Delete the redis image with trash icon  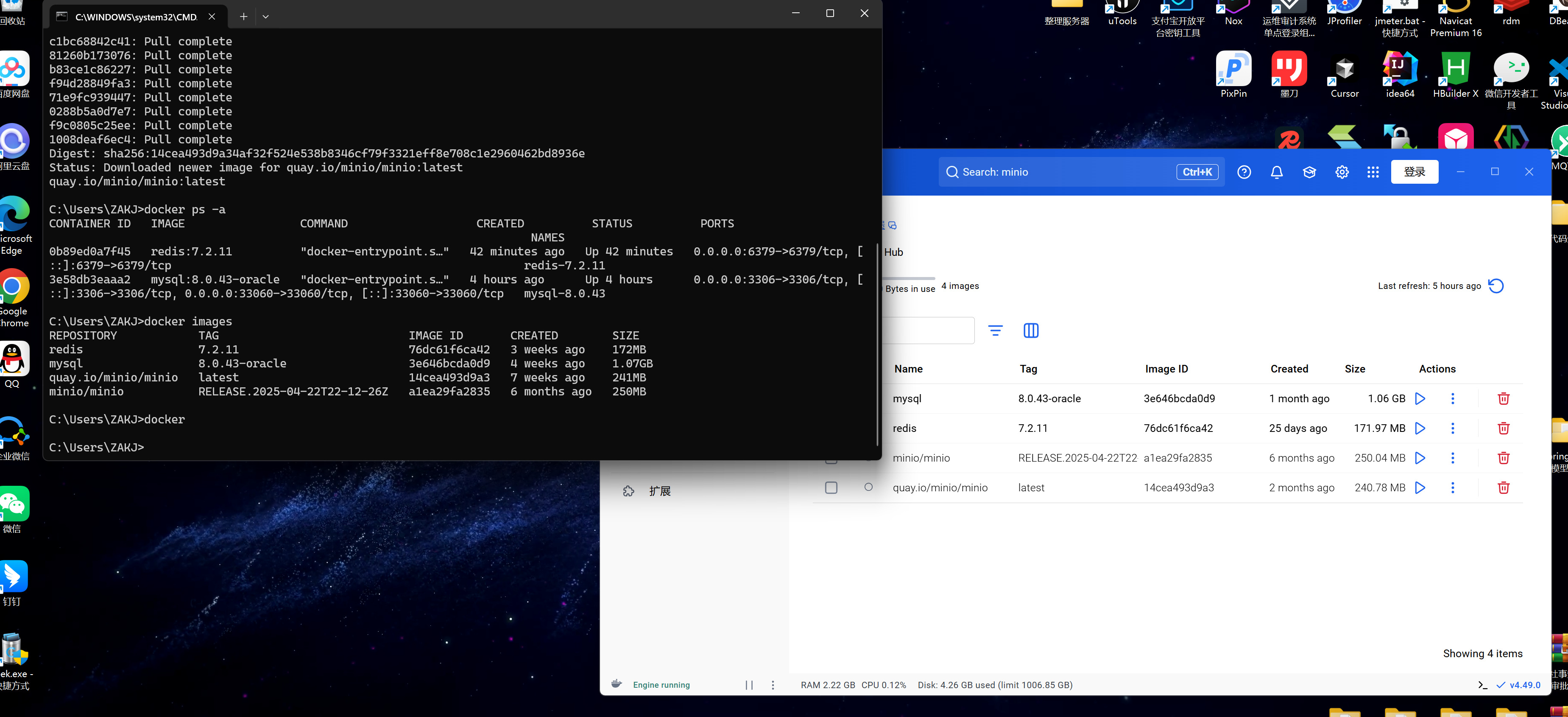click(1503, 428)
